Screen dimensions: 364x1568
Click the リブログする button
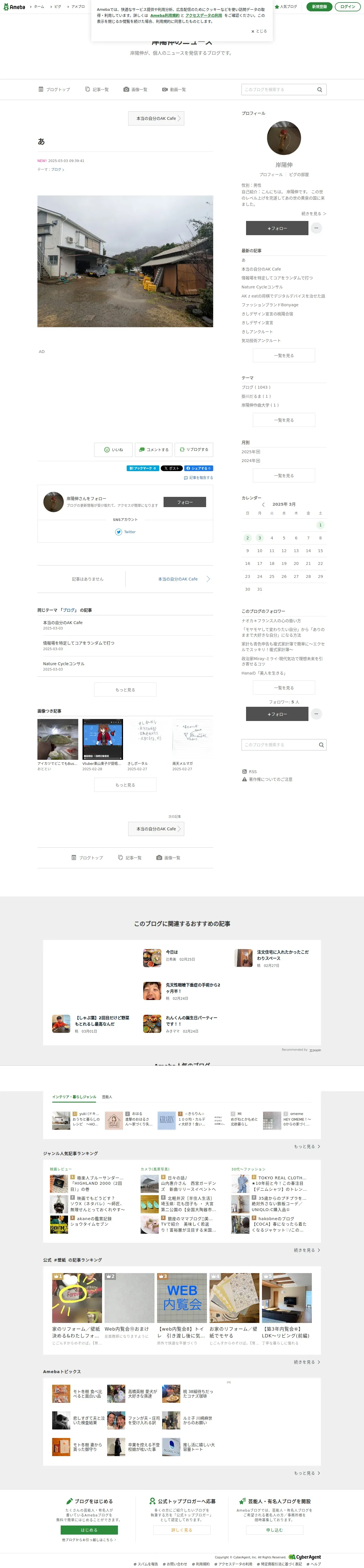[194, 450]
